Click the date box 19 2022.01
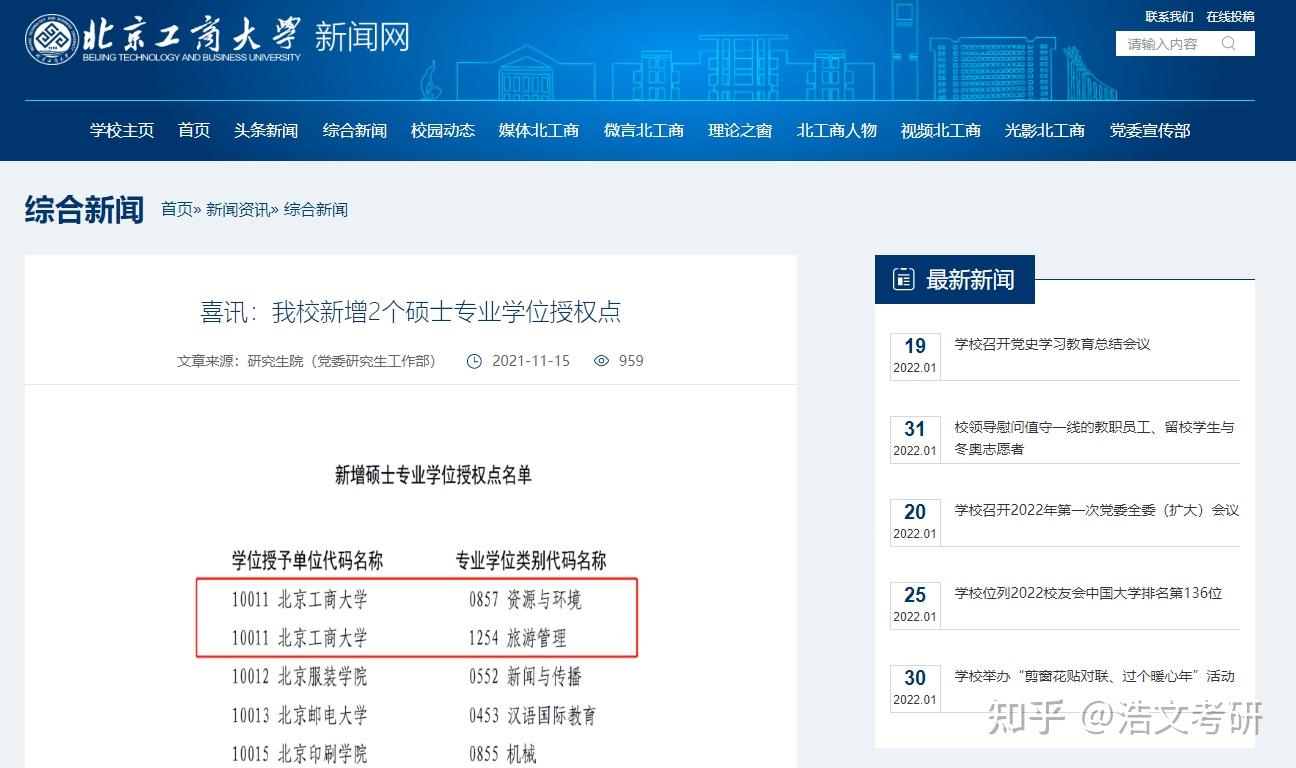This screenshot has height=768, width=1296. click(915, 355)
